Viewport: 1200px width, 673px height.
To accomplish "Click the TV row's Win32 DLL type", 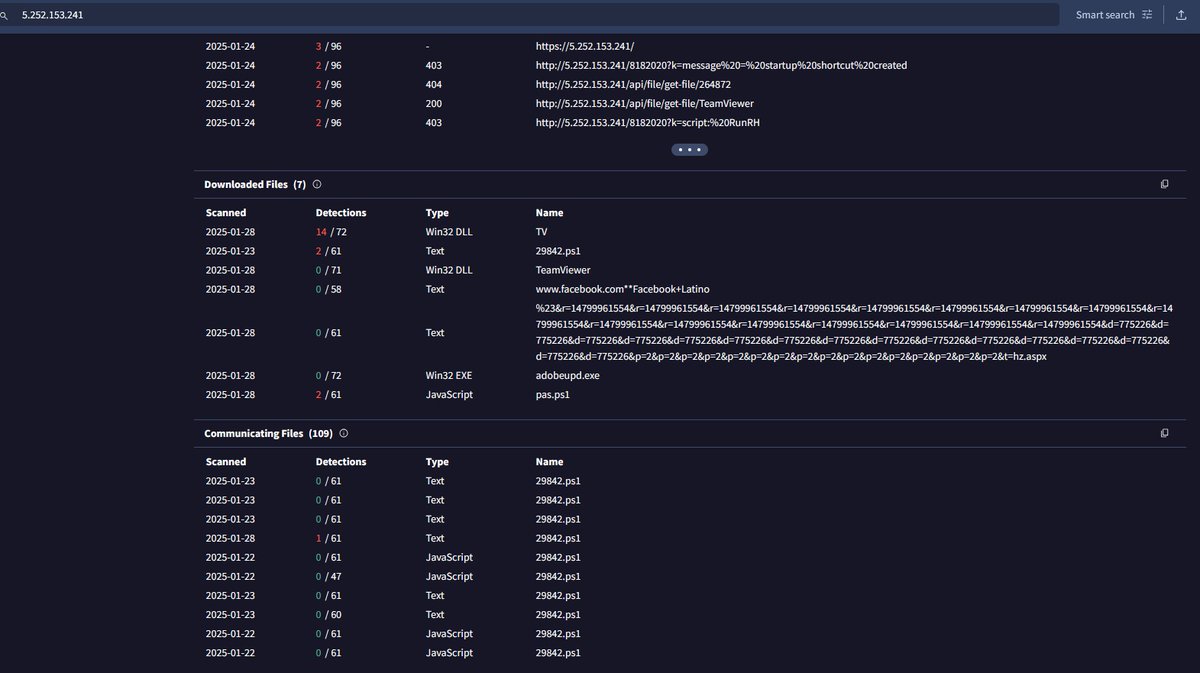I will coord(448,232).
